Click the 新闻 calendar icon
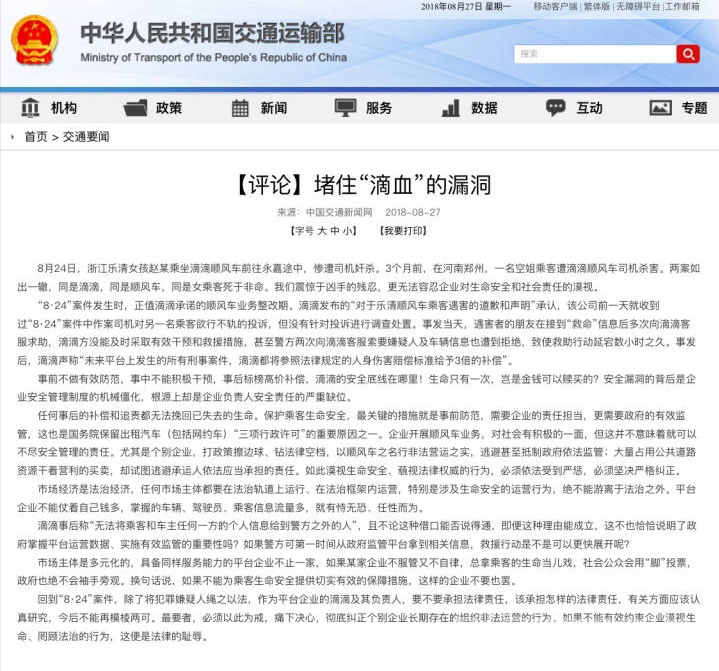 click(240, 108)
